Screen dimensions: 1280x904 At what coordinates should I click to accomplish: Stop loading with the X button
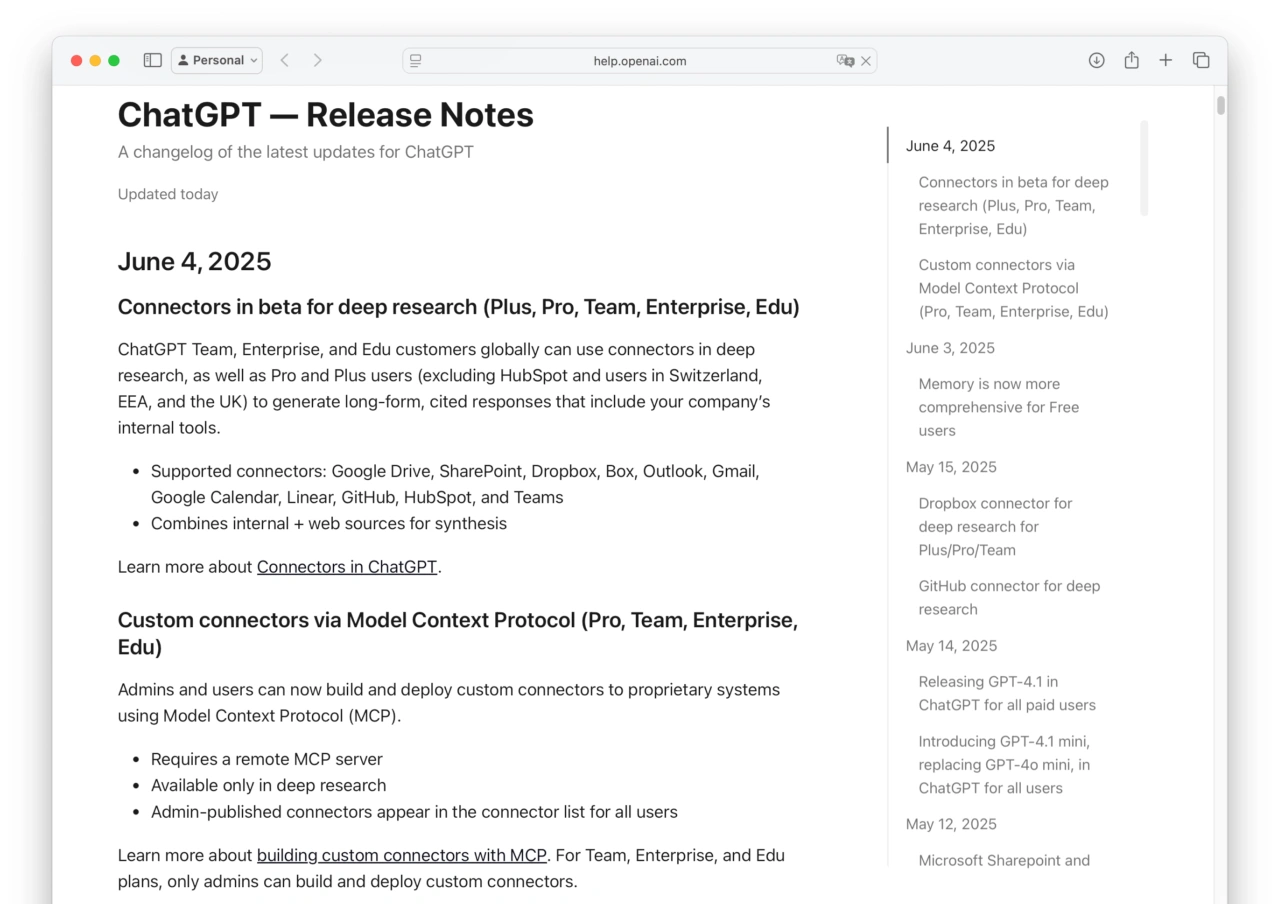tap(866, 61)
